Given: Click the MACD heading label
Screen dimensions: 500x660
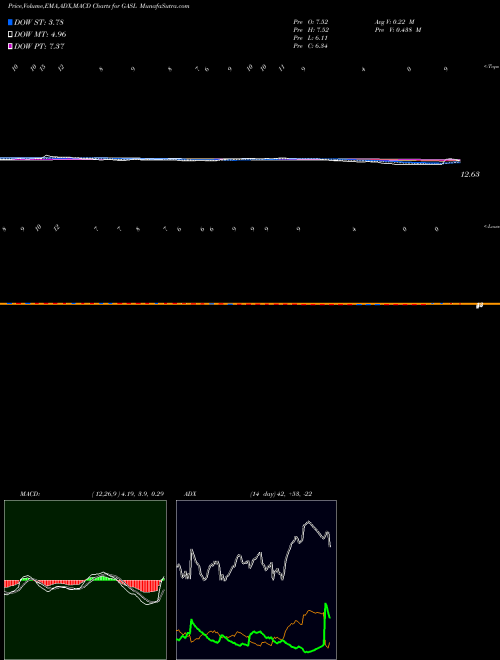Looking at the screenshot, I should coord(30,494).
